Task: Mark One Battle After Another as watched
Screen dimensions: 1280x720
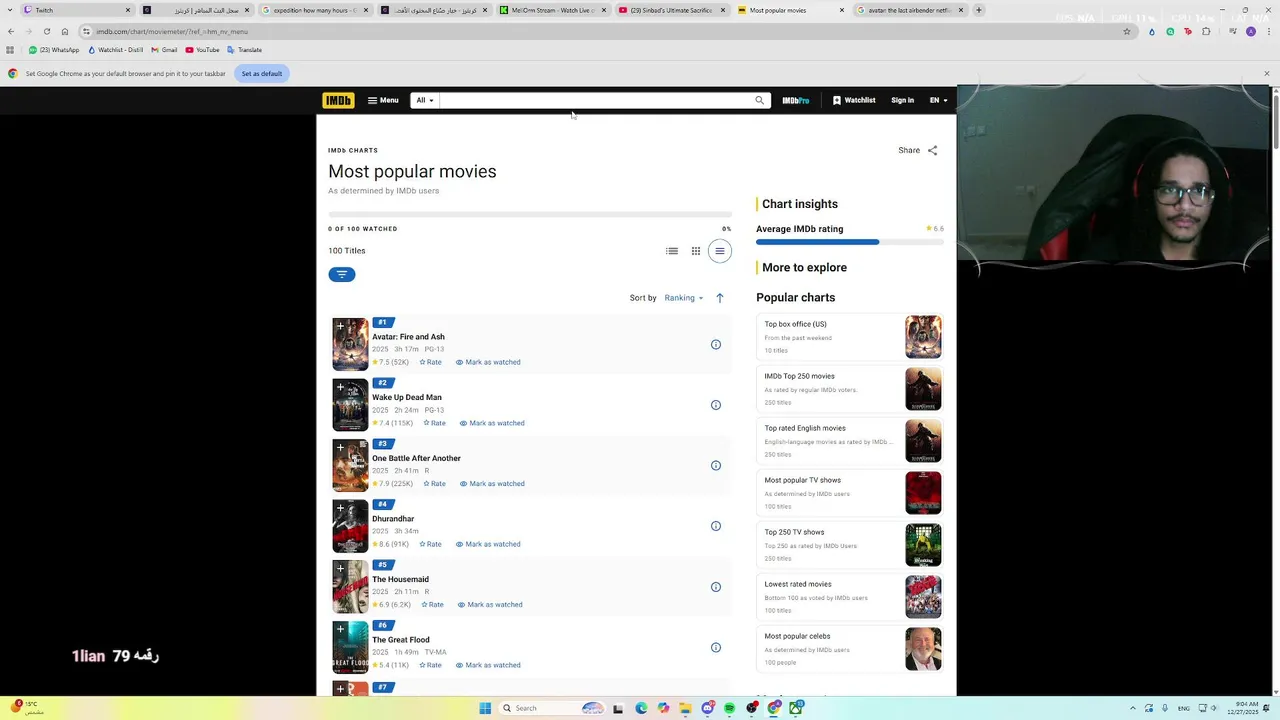Action: coord(492,484)
